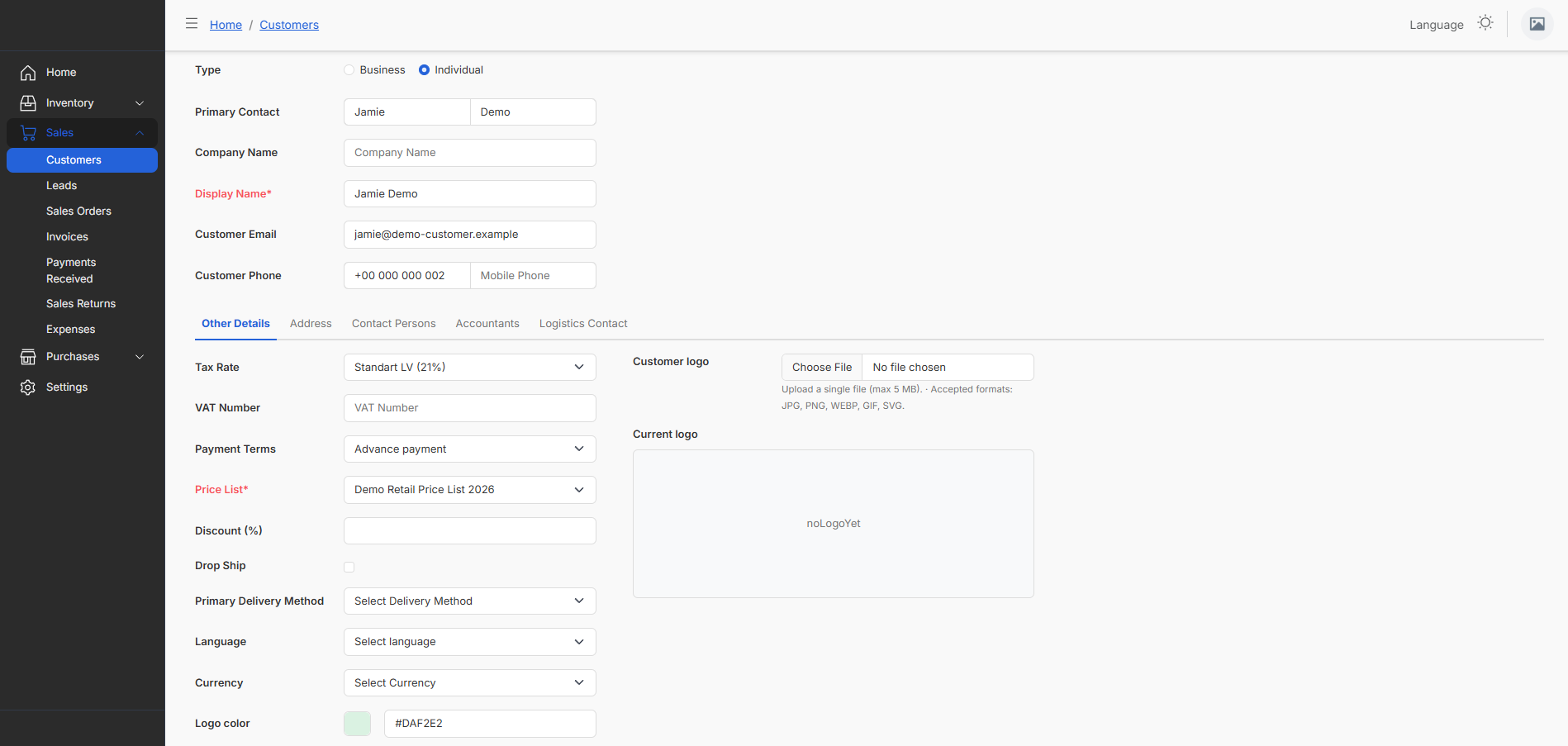Follow the Home breadcrumb link
This screenshot has width=1568, height=746.
point(226,25)
